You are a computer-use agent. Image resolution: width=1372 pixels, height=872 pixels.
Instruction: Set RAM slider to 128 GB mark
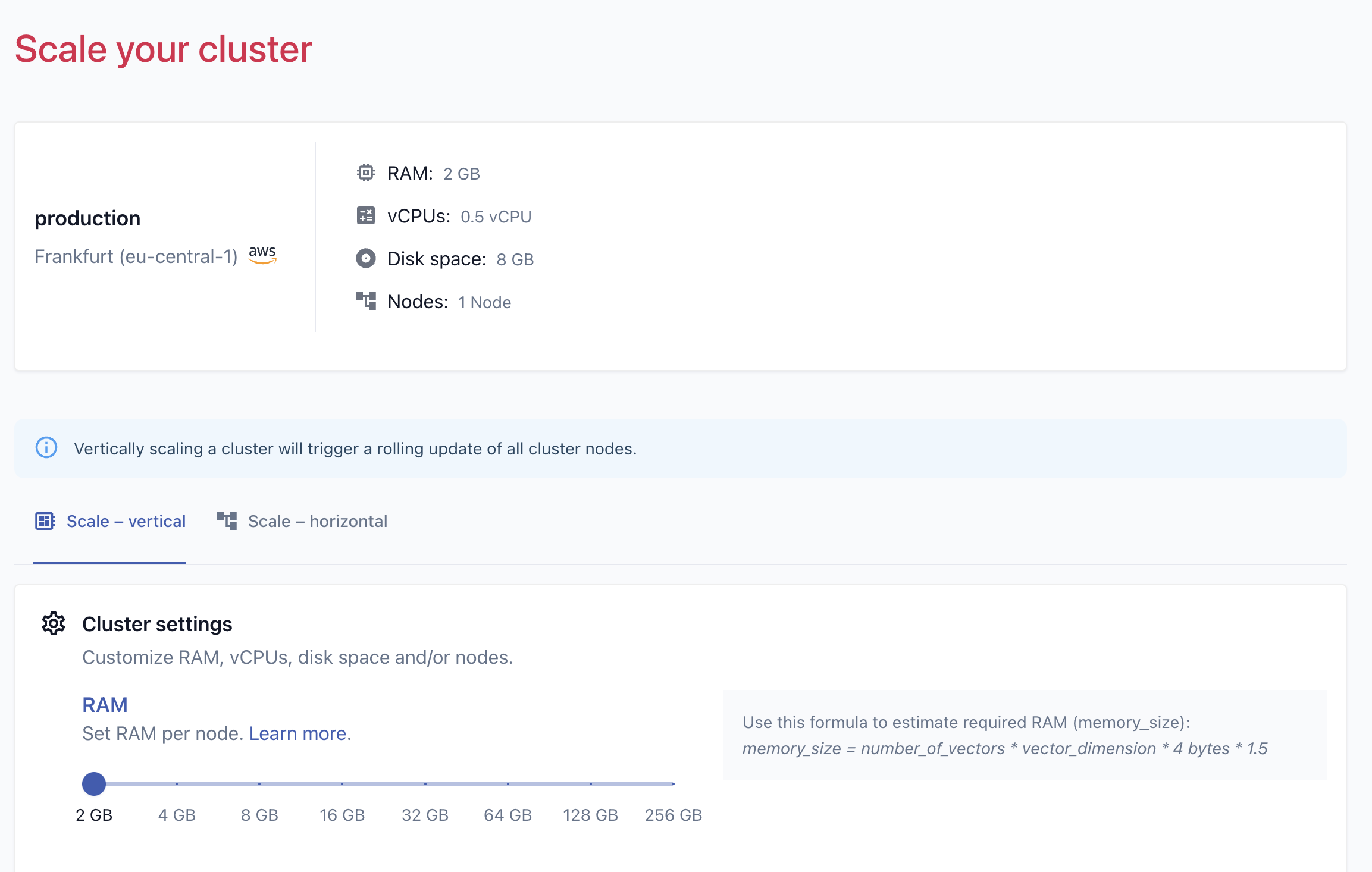(x=591, y=784)
